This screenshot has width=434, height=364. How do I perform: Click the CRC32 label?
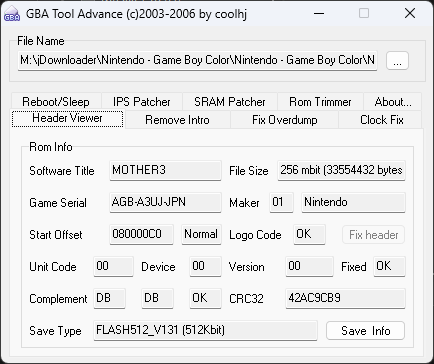pyautogui.click(x=246, y=299)
